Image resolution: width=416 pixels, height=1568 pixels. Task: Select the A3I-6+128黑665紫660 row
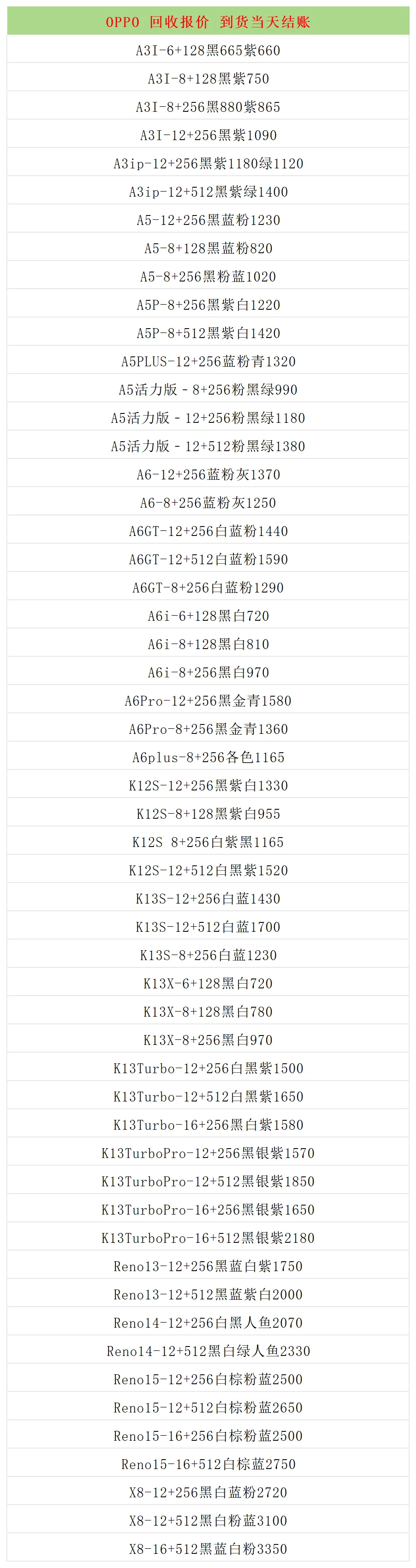[208, 51]
